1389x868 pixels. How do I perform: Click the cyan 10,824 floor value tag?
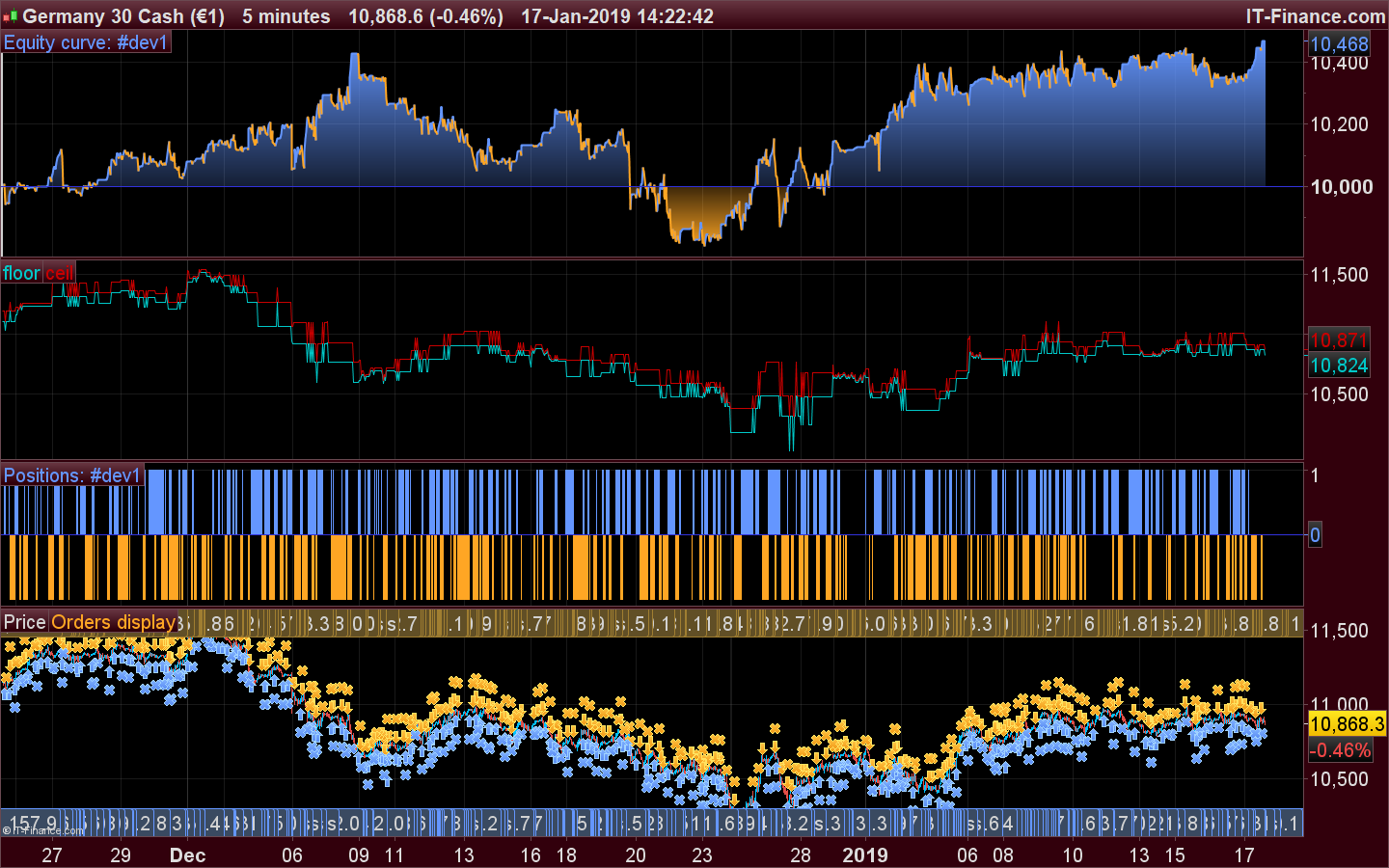point(1339,365)
